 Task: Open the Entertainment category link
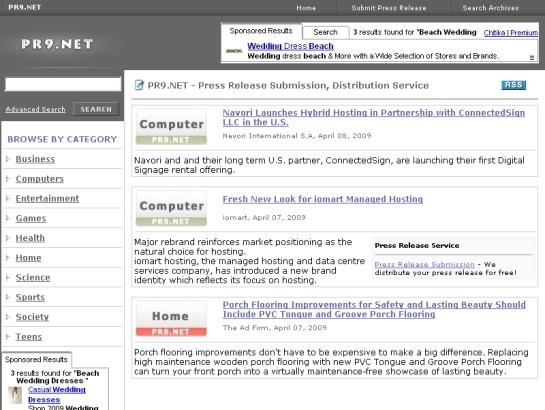[x=47, y=198]
